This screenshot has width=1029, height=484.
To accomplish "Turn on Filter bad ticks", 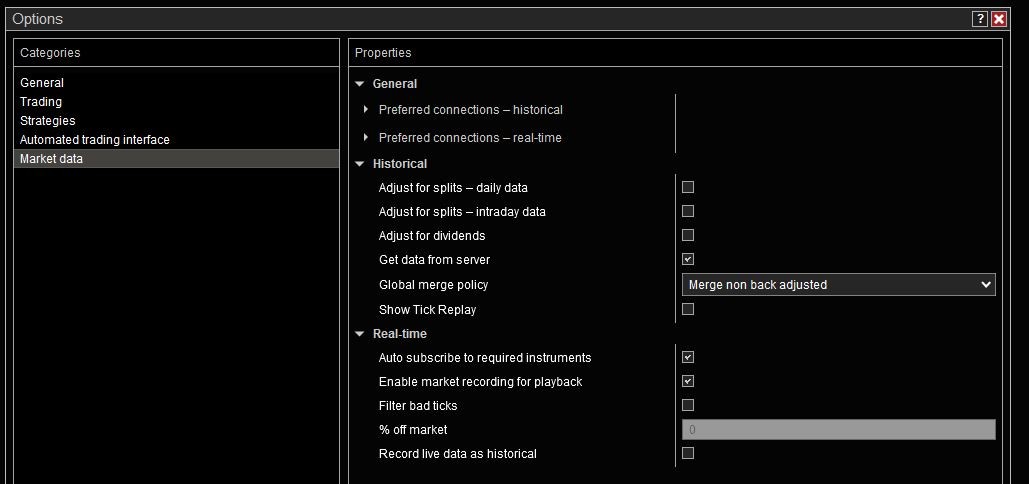I will pyautogui.click(x=688, y=405).
